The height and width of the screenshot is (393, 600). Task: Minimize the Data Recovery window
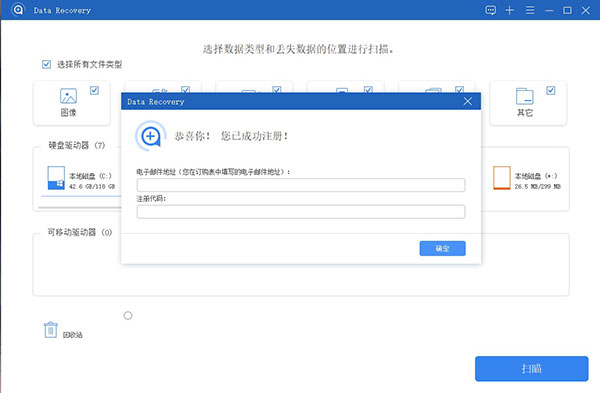549,11
